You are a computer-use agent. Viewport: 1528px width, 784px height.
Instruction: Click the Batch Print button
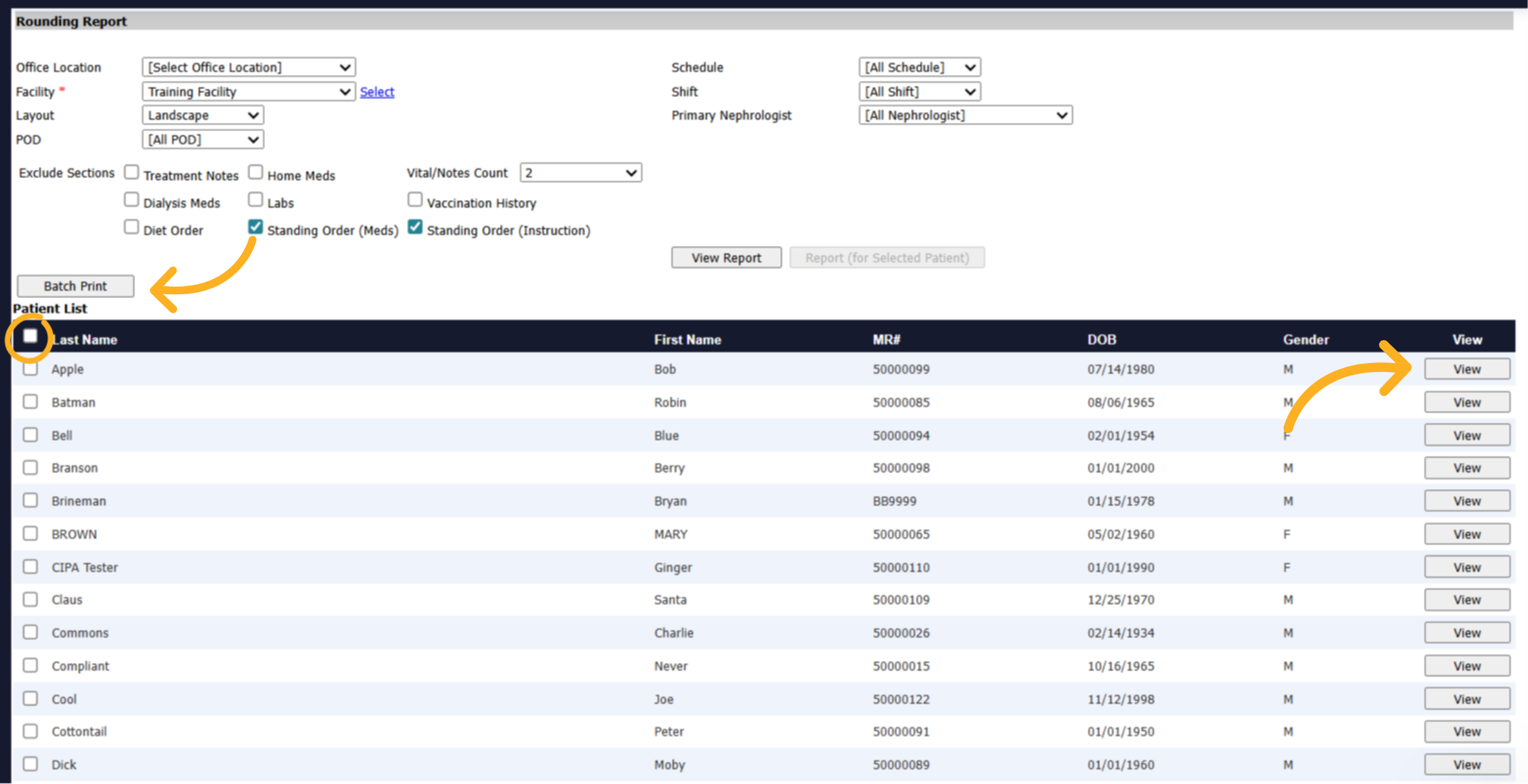click(75, 286)
